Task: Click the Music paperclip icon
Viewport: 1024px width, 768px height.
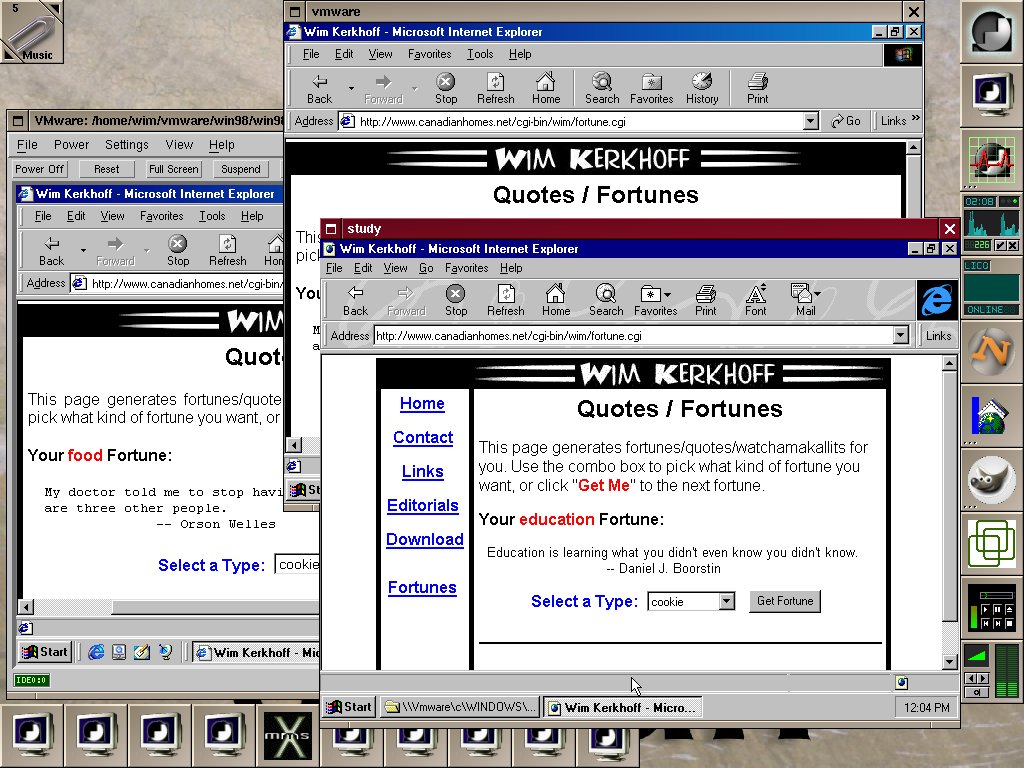Action: coord(31,33)
